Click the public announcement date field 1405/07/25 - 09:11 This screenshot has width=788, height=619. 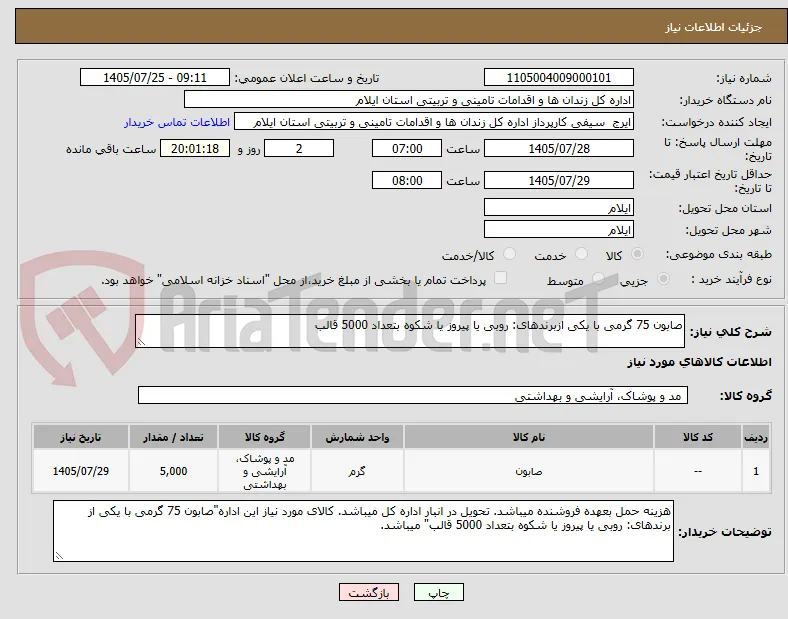point(155,77)
